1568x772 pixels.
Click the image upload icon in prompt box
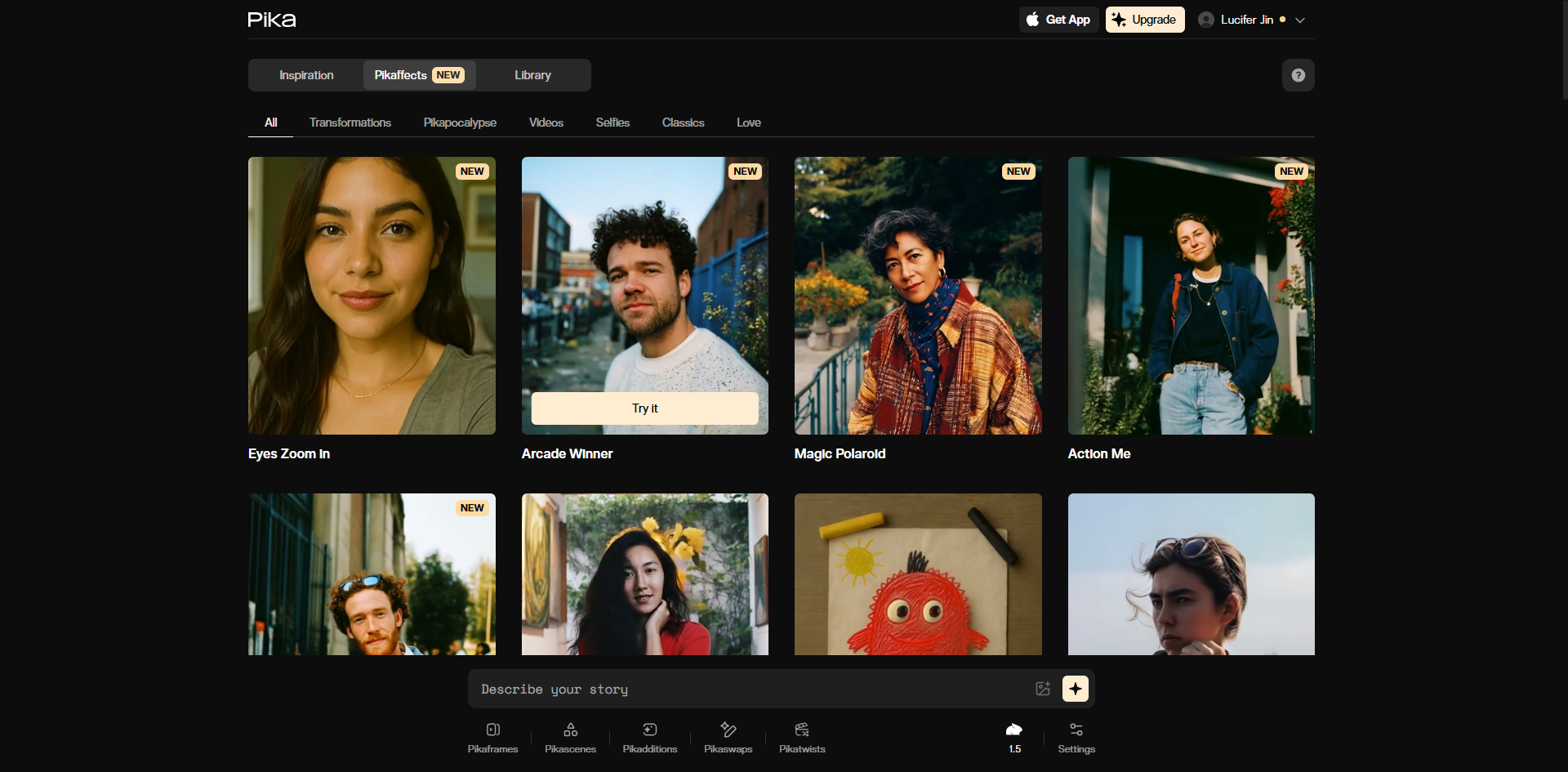coord(1043,689)
